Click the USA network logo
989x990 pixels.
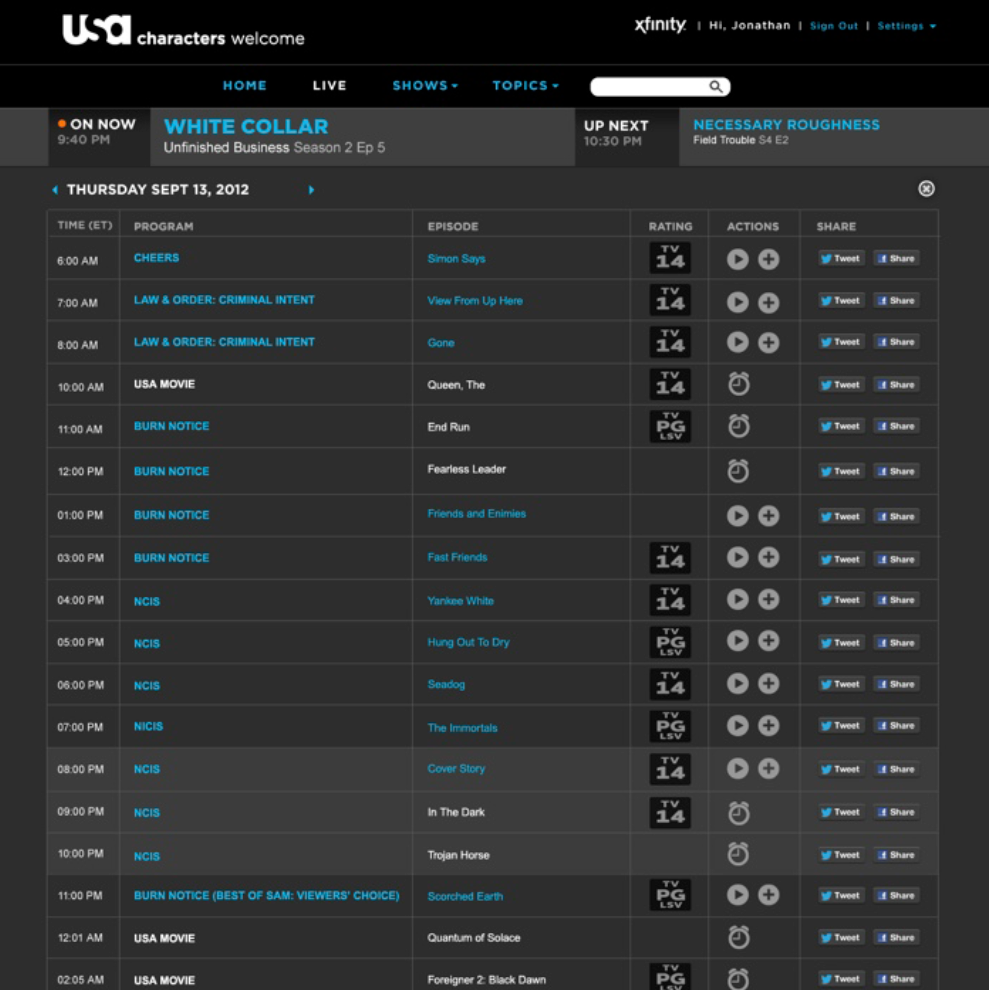97,29
